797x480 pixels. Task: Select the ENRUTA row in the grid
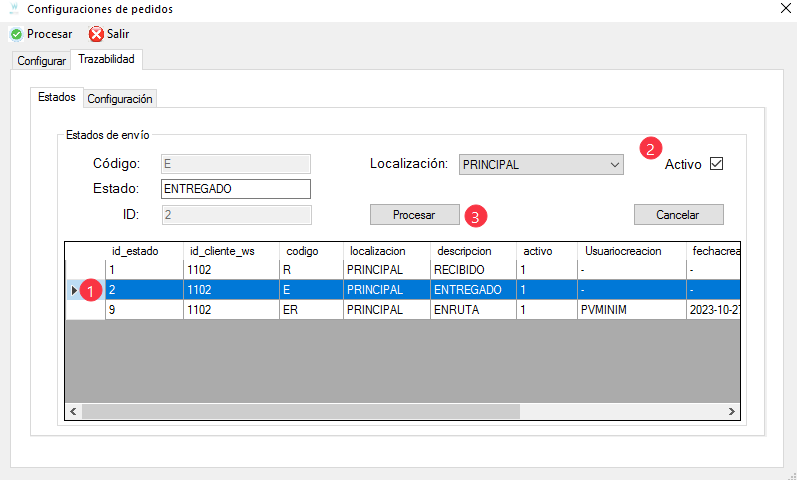pyautogui.click(x=403, y=310)
